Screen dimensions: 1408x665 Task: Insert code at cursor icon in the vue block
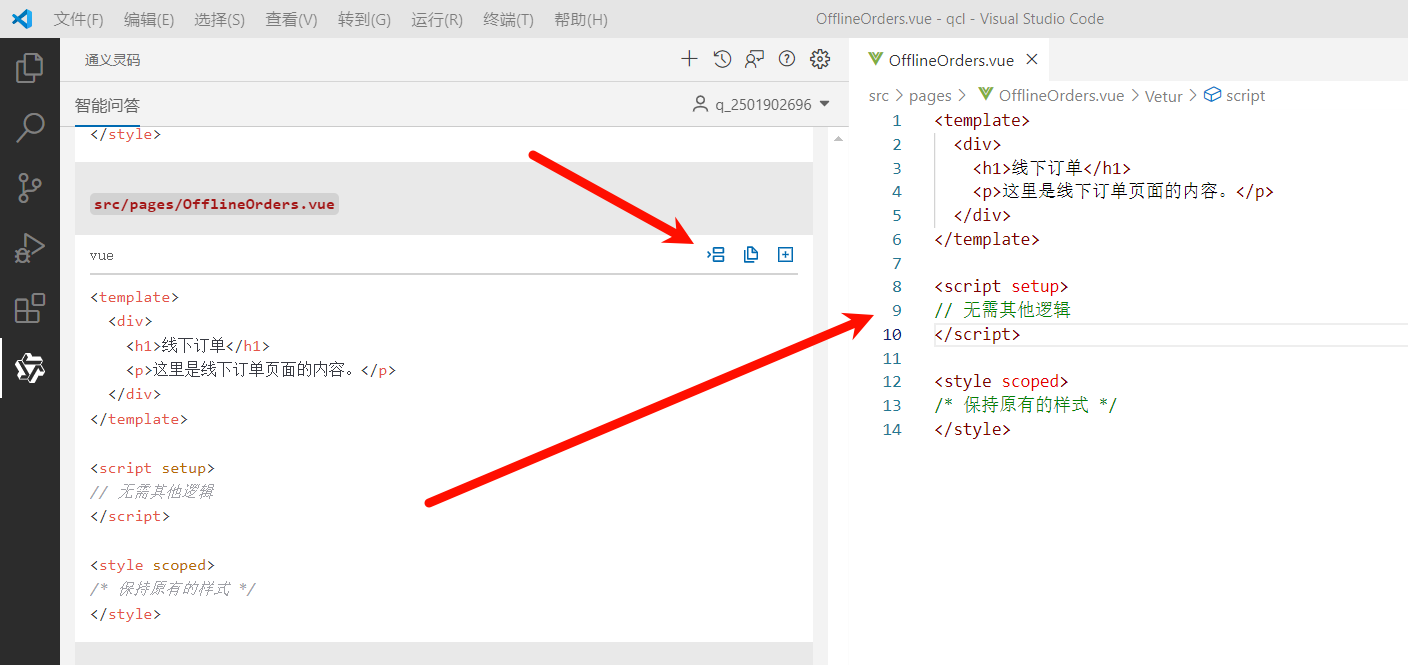pyautogui.click(x=716, y=255)
